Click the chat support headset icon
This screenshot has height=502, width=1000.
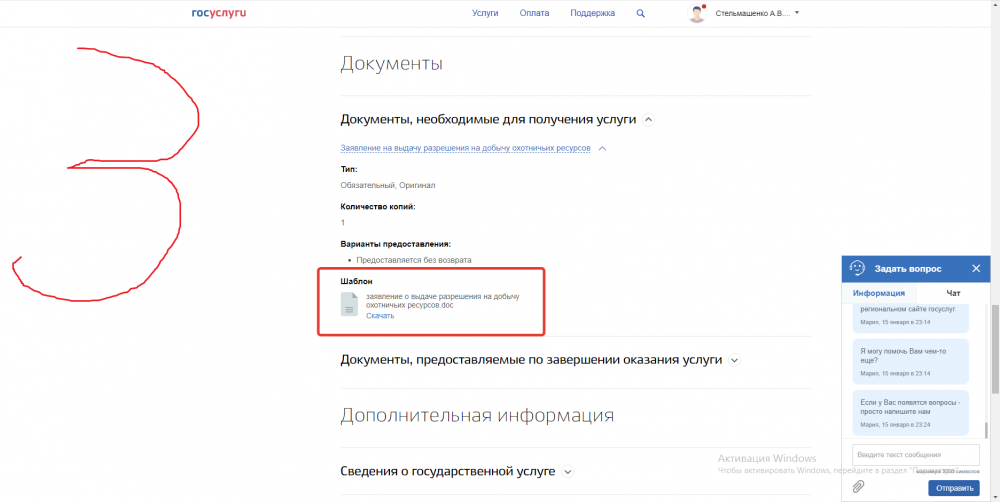point(857,268)
